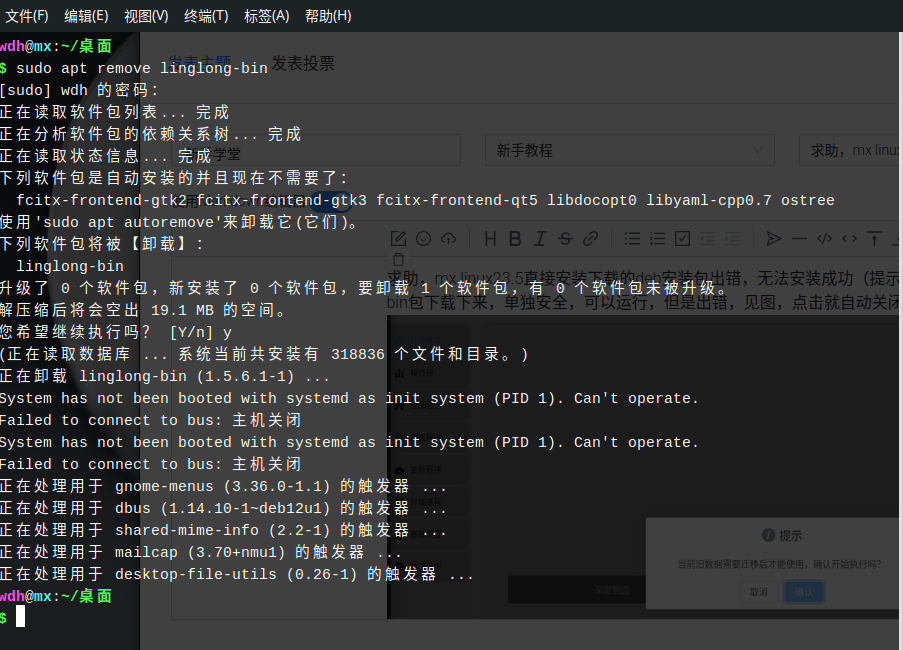Click 'ostree' package name

(807, 200)
